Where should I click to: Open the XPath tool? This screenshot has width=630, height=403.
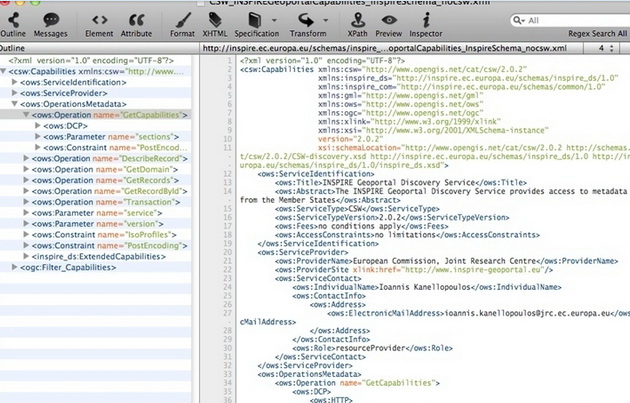[356, 21]
